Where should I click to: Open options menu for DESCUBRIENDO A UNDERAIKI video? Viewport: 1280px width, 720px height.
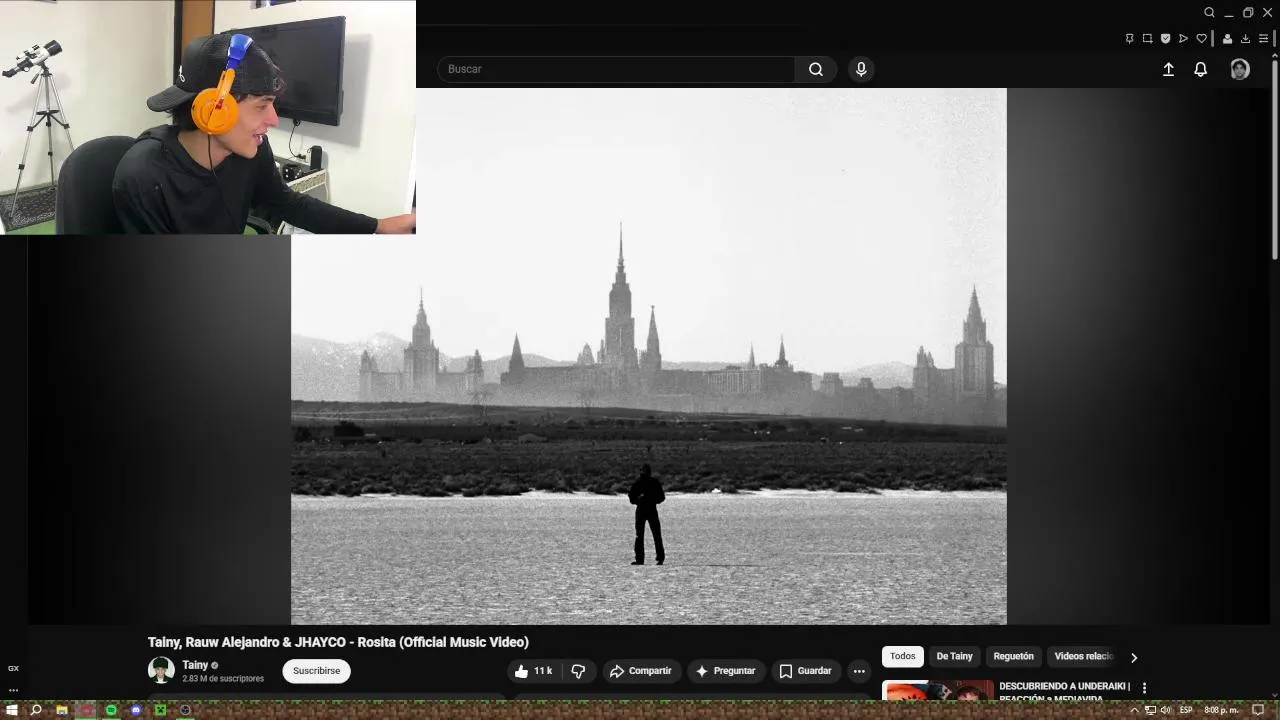(1145, 688)
